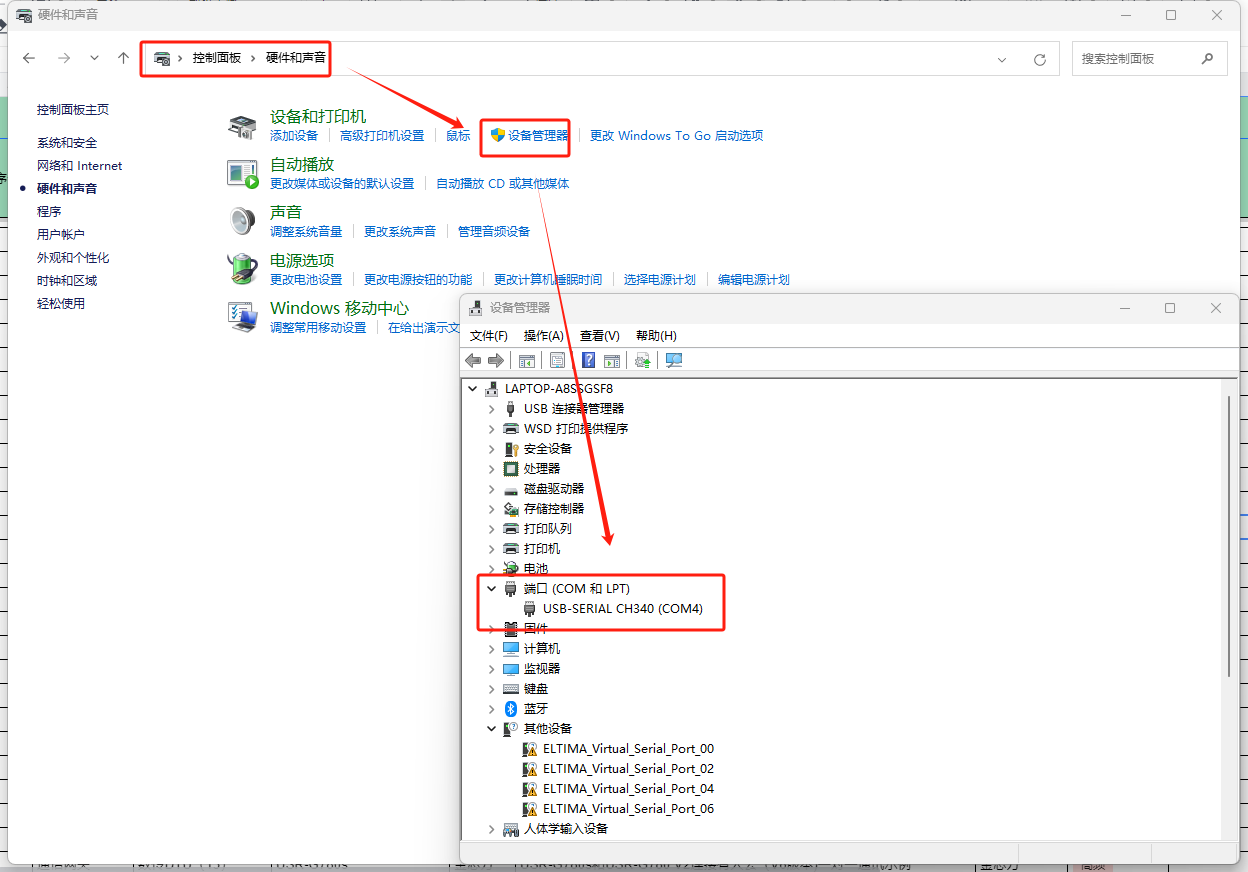Open the 操作(A) menu
This screenshot has height=872, width=1248.
click(544, 335)
